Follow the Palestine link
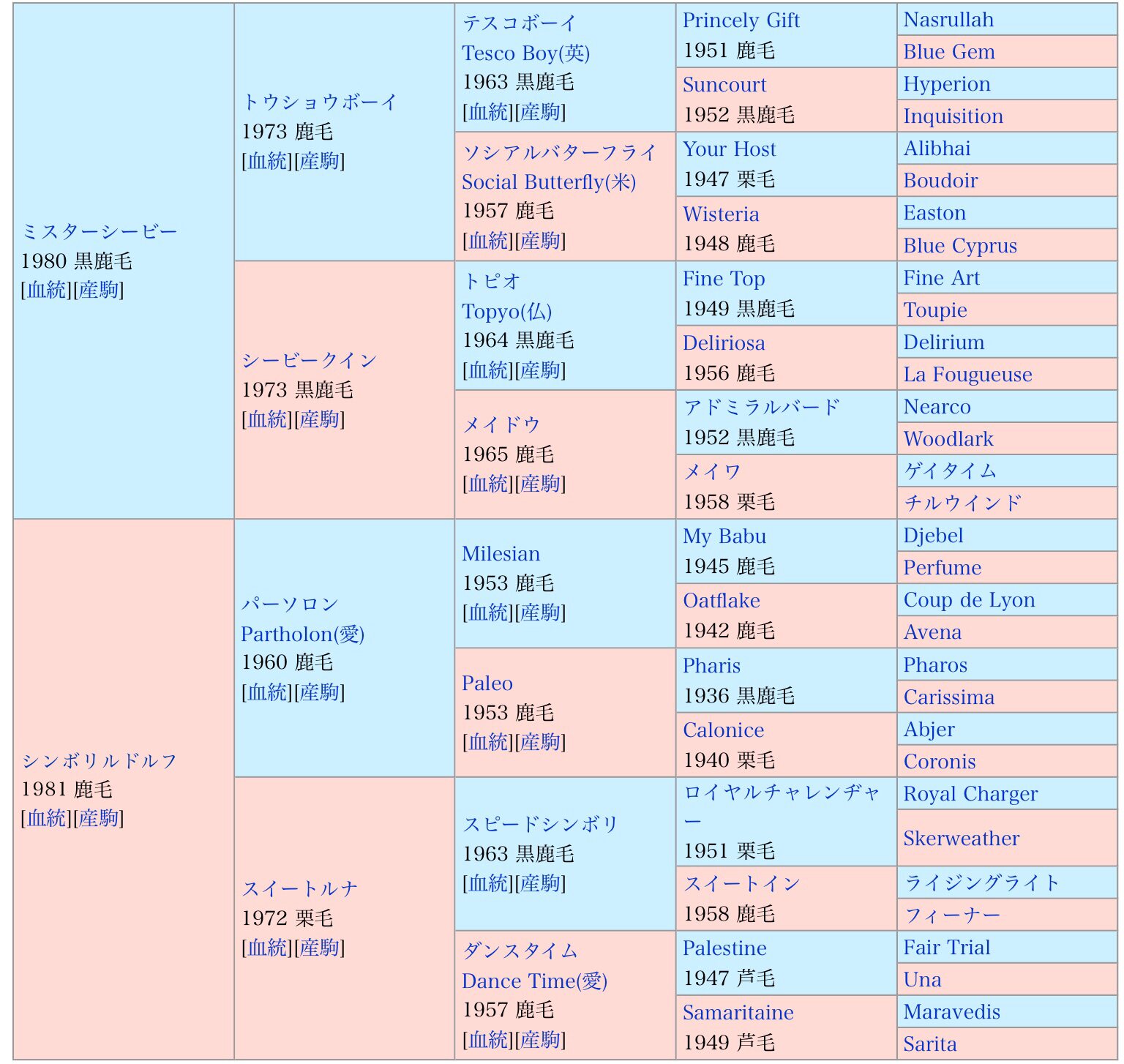The height and width of the screenshot is (1064, 1124). coord(724,948)
